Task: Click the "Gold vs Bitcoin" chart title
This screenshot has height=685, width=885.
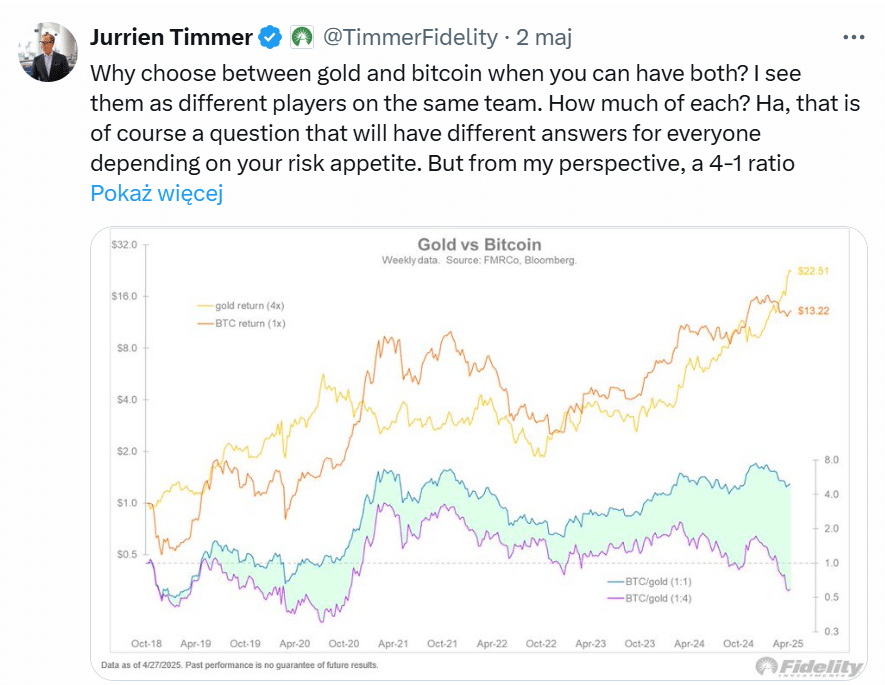Action: coord(478,244)
